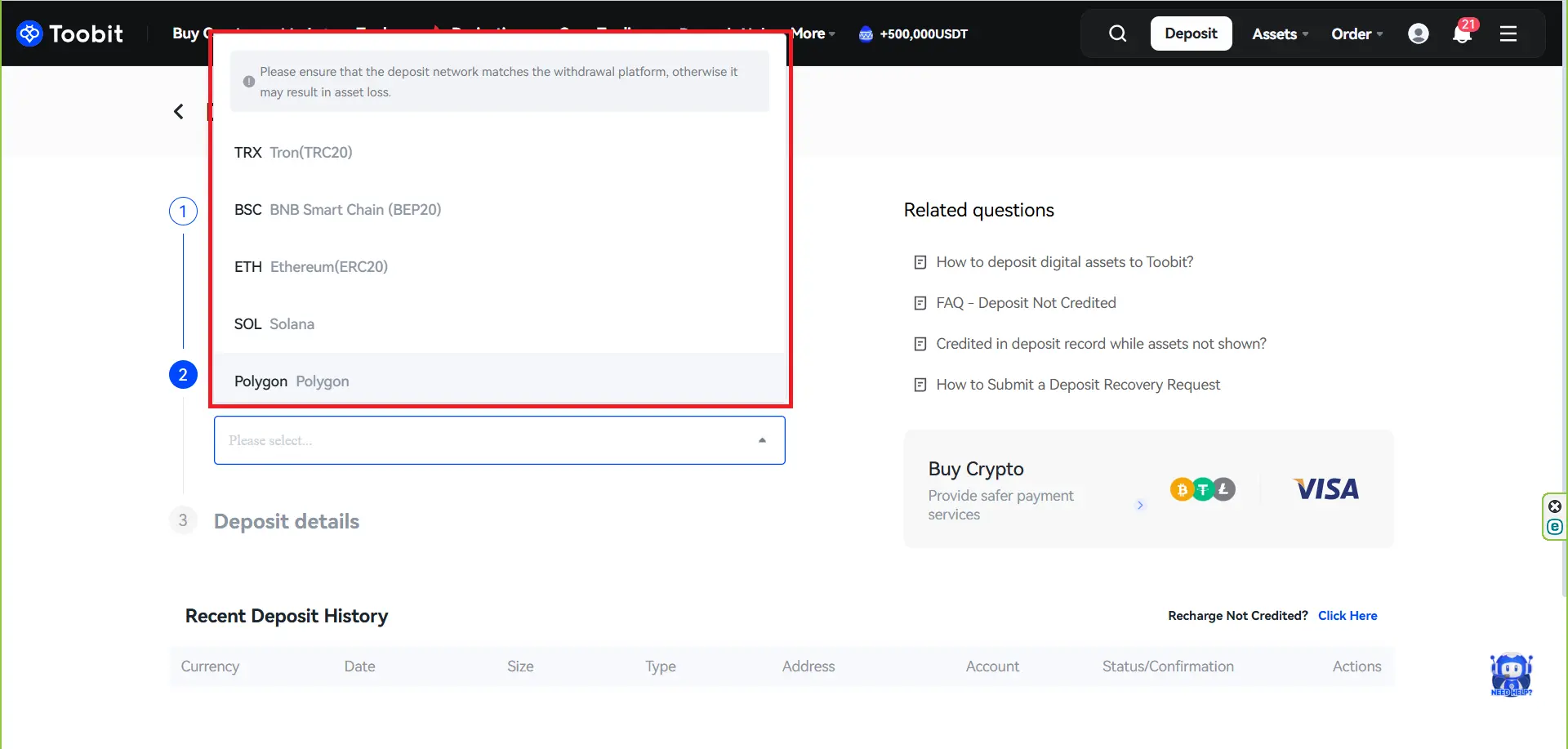Open the notifications bell icon

1462,34
